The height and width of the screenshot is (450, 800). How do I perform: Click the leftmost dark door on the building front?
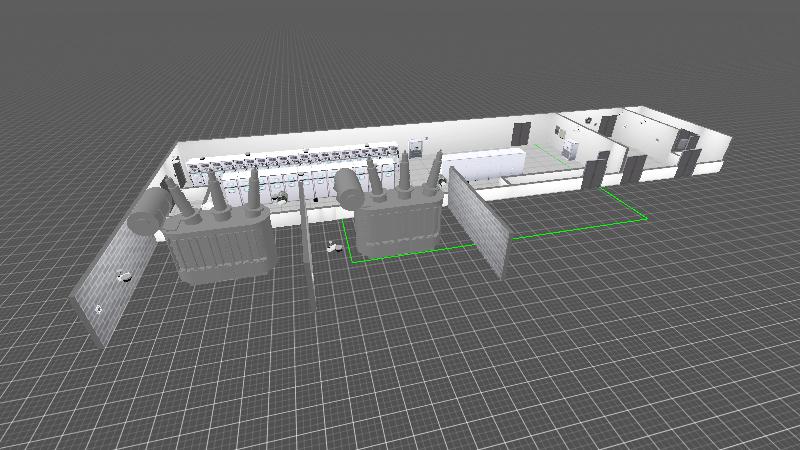tap(593, 174)
